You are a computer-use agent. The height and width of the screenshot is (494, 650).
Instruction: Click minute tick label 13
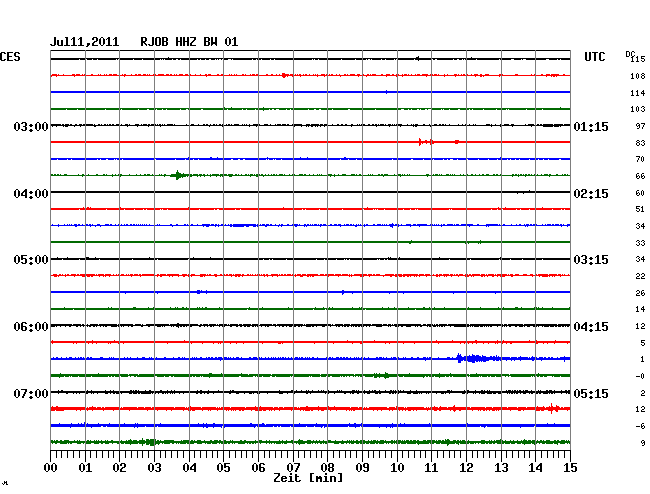(501, 468)
